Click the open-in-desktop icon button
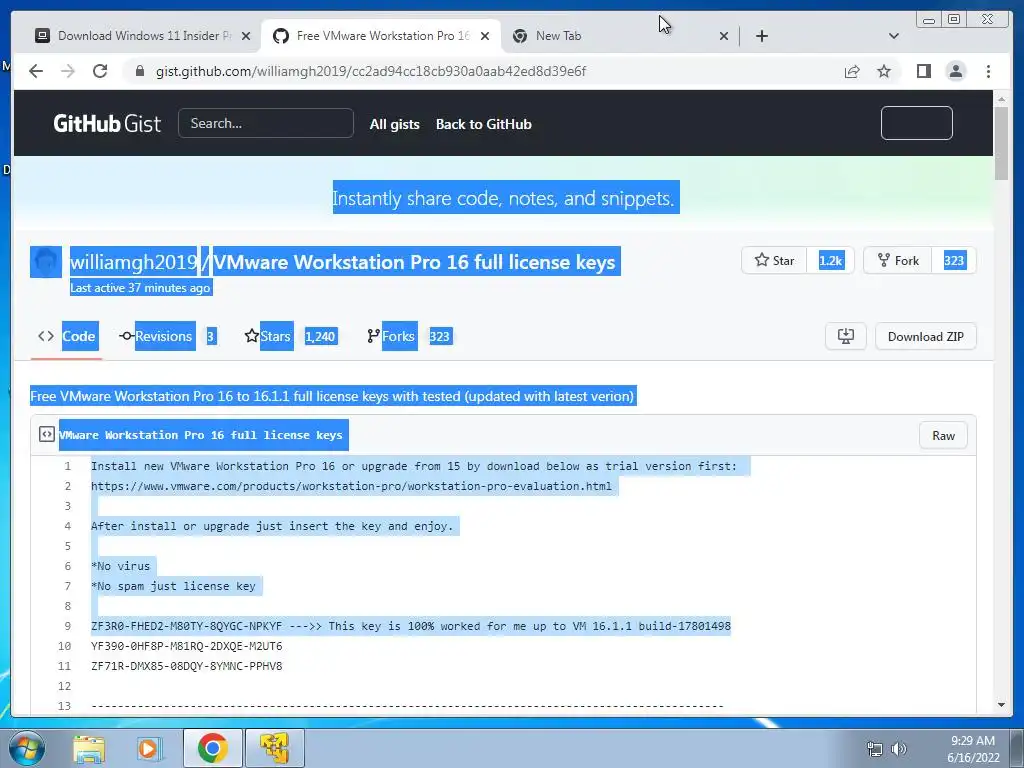This screenshot has width=1024, height=768. [x=846, y=336]
